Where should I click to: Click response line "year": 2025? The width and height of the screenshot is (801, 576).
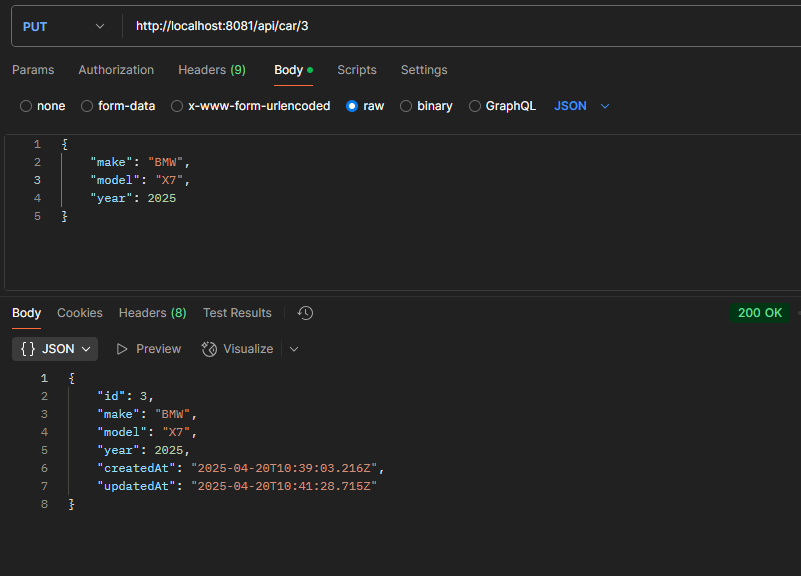coord(144,450)
